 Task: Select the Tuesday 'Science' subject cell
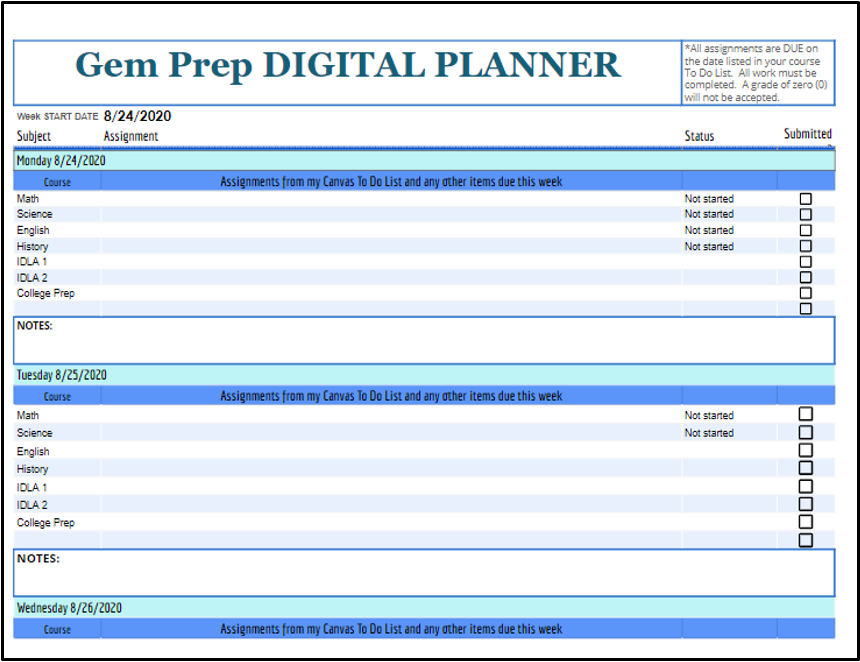57,432
